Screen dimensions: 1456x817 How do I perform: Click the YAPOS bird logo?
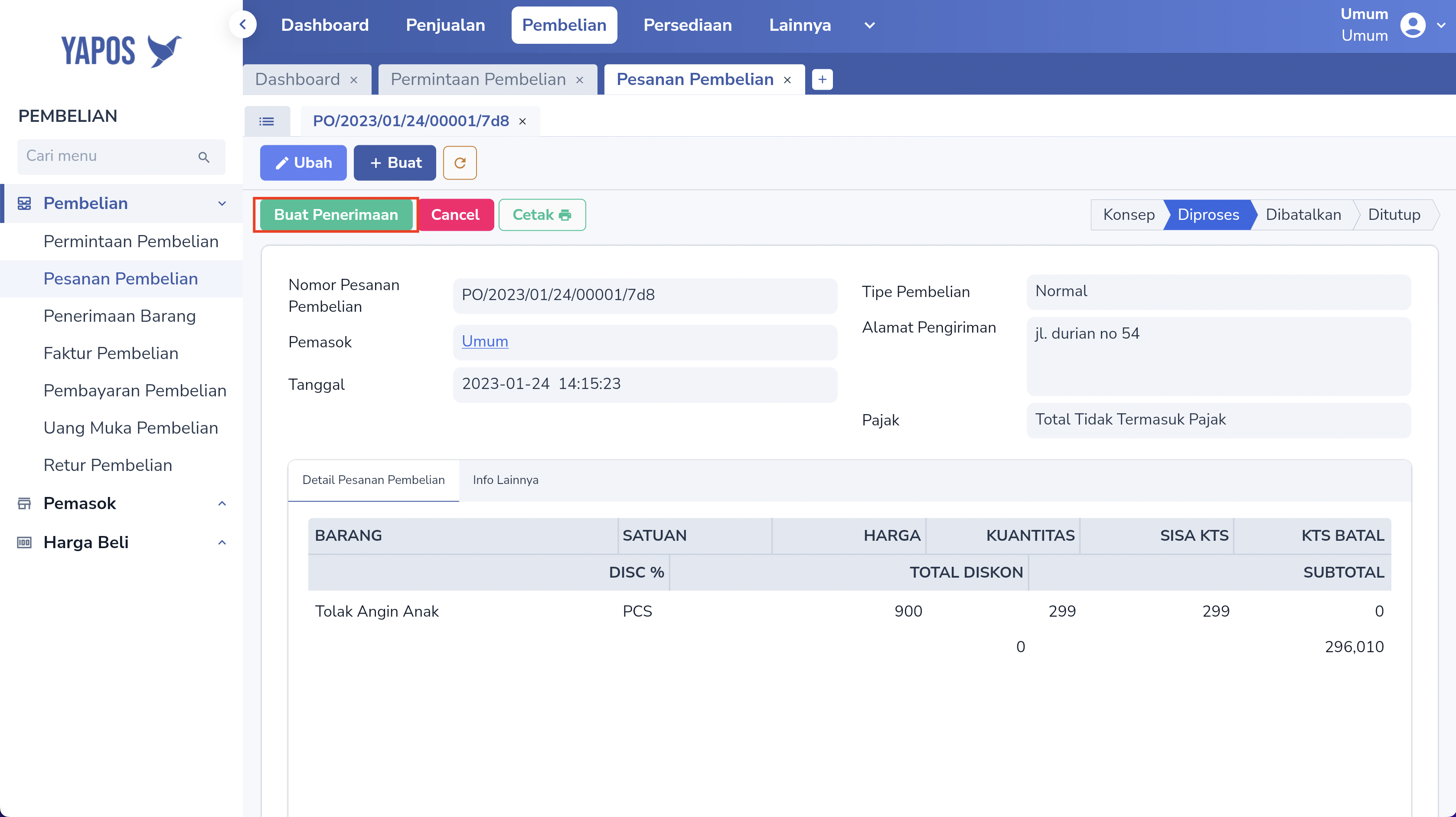(164, 51)
